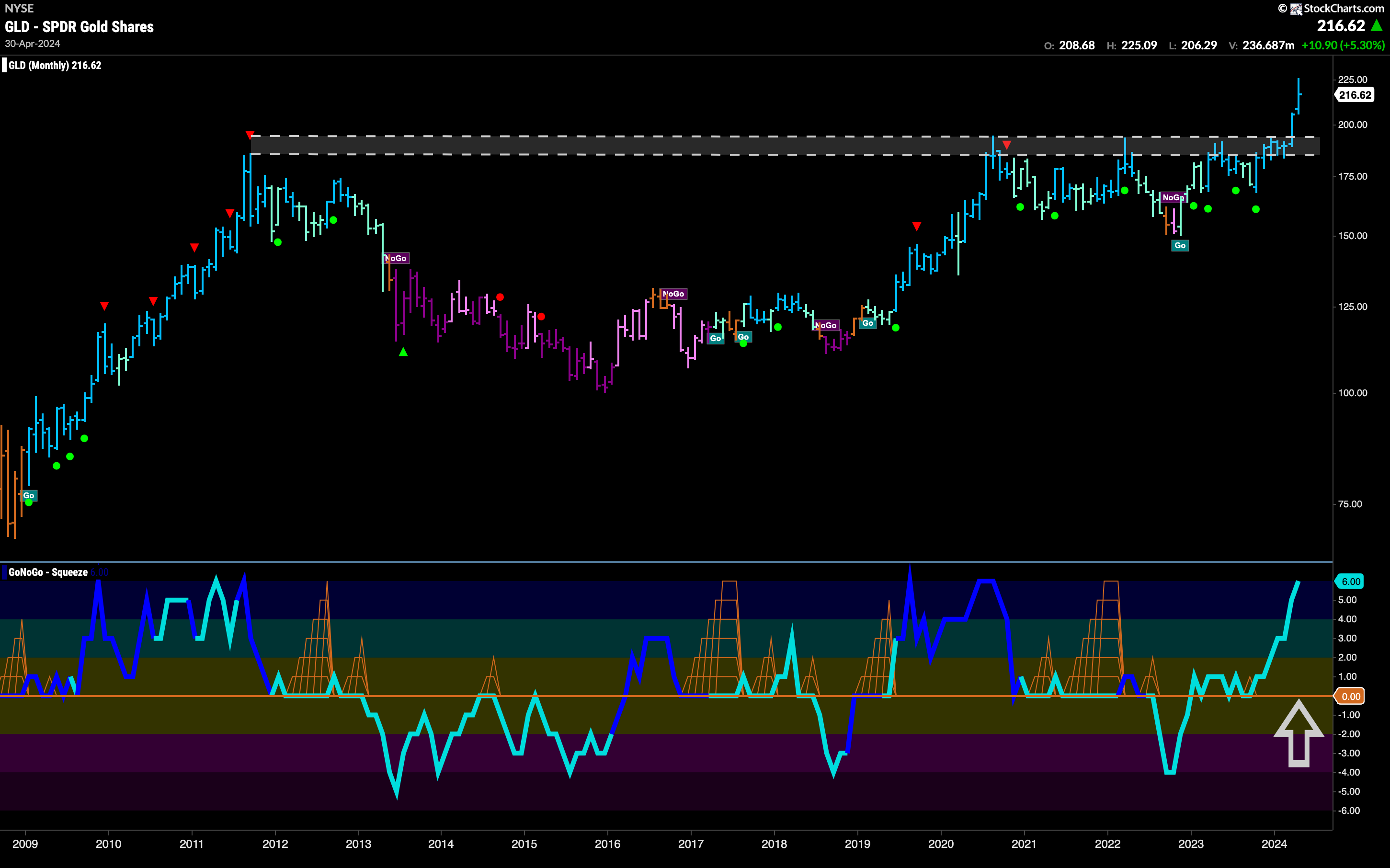The width and height of the screenshot is (1390, 868).
Task: Click the NYSE exchange label
Action: pos(19,8)
